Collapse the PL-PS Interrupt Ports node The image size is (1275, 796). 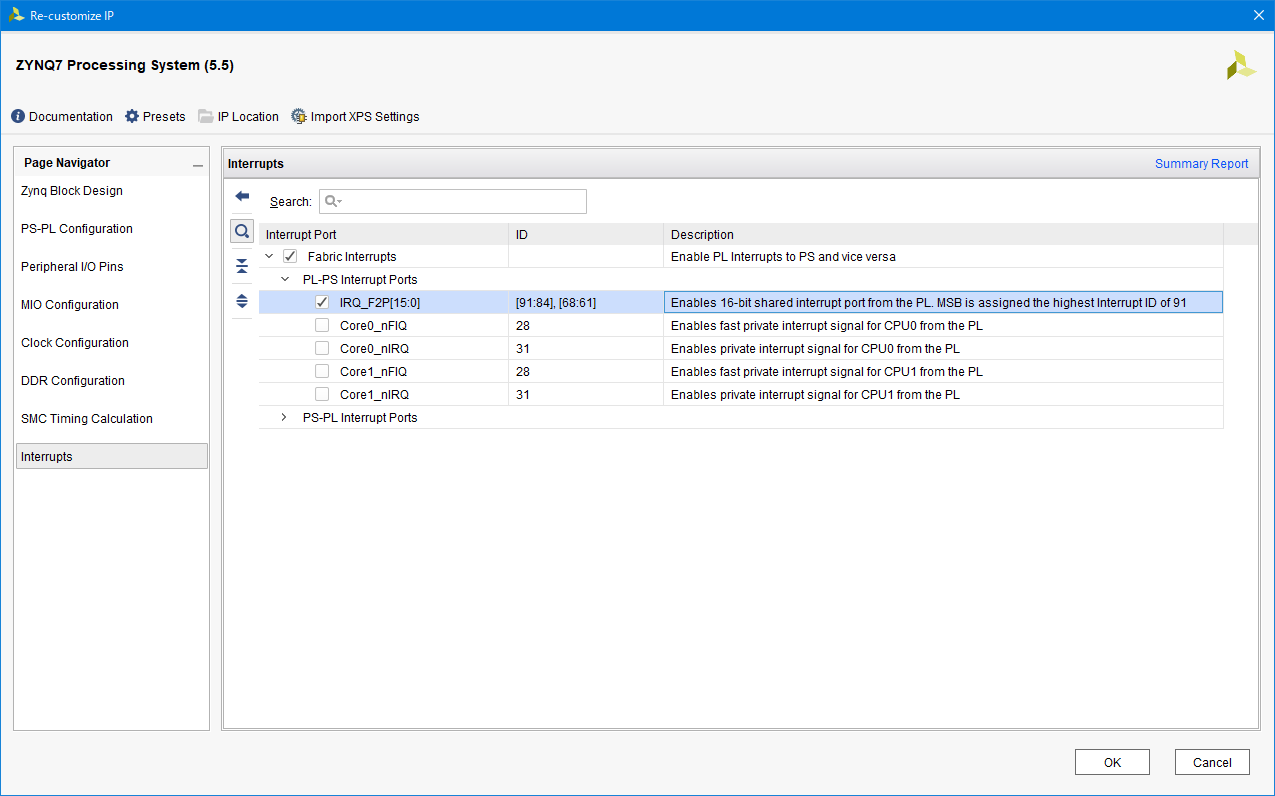(x=284, y=280)
